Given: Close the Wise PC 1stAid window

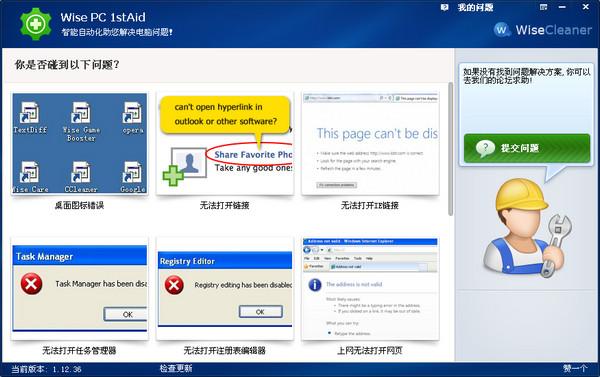Looking at the screenshot, I should point(585,7).
